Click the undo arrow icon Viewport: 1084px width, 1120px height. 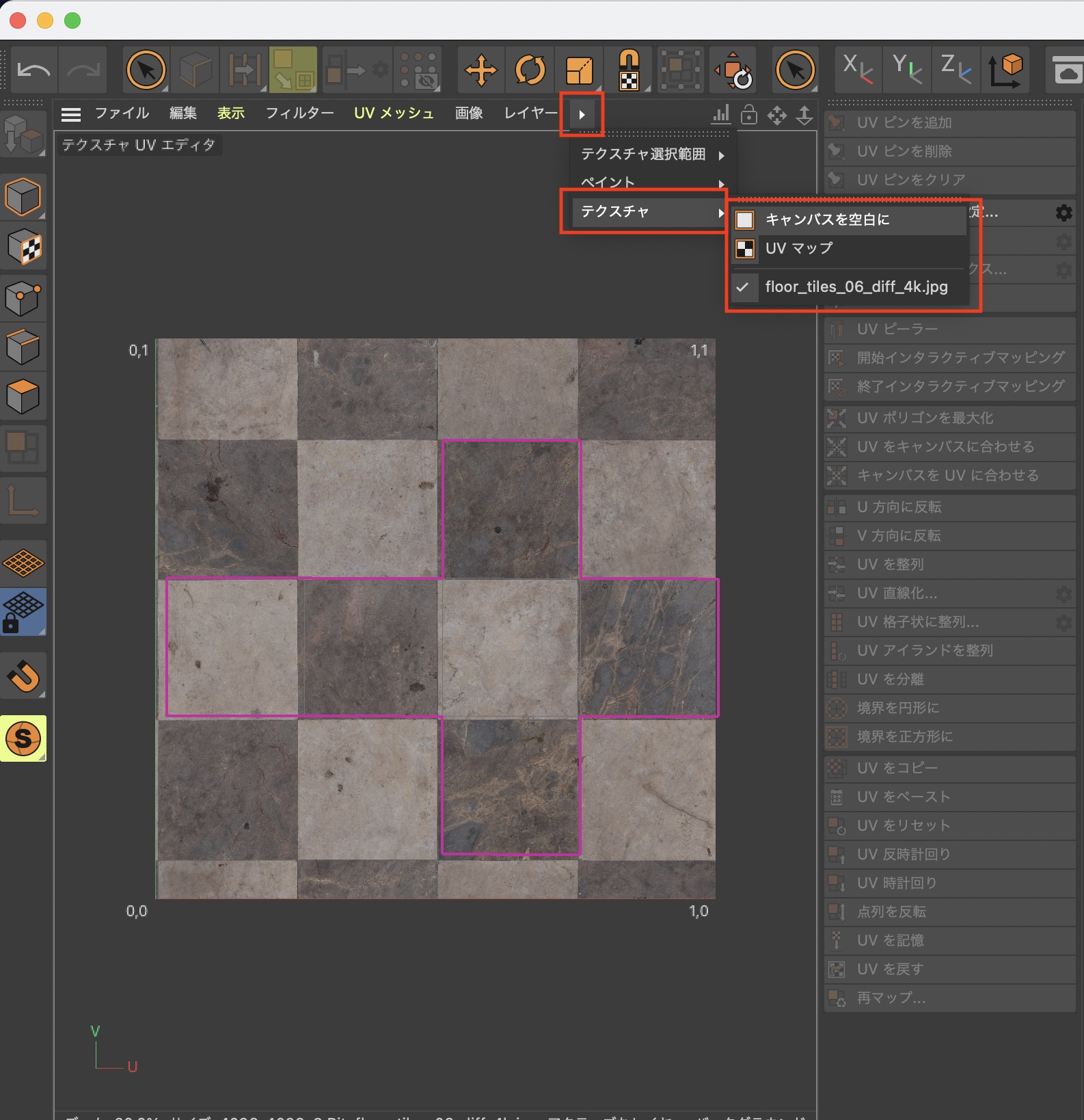coord(33,70)
